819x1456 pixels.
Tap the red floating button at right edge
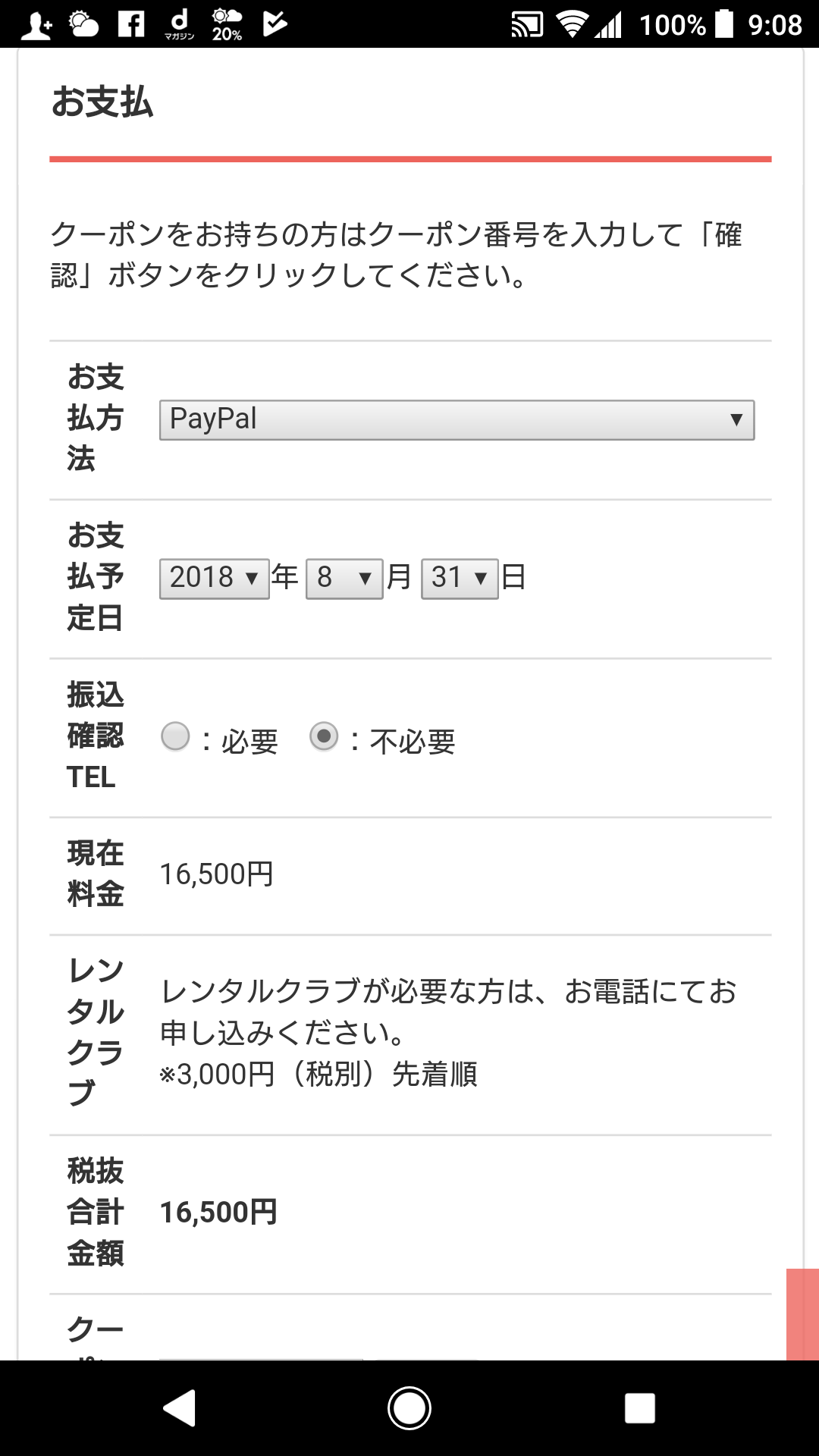(x=802, y=1314)
